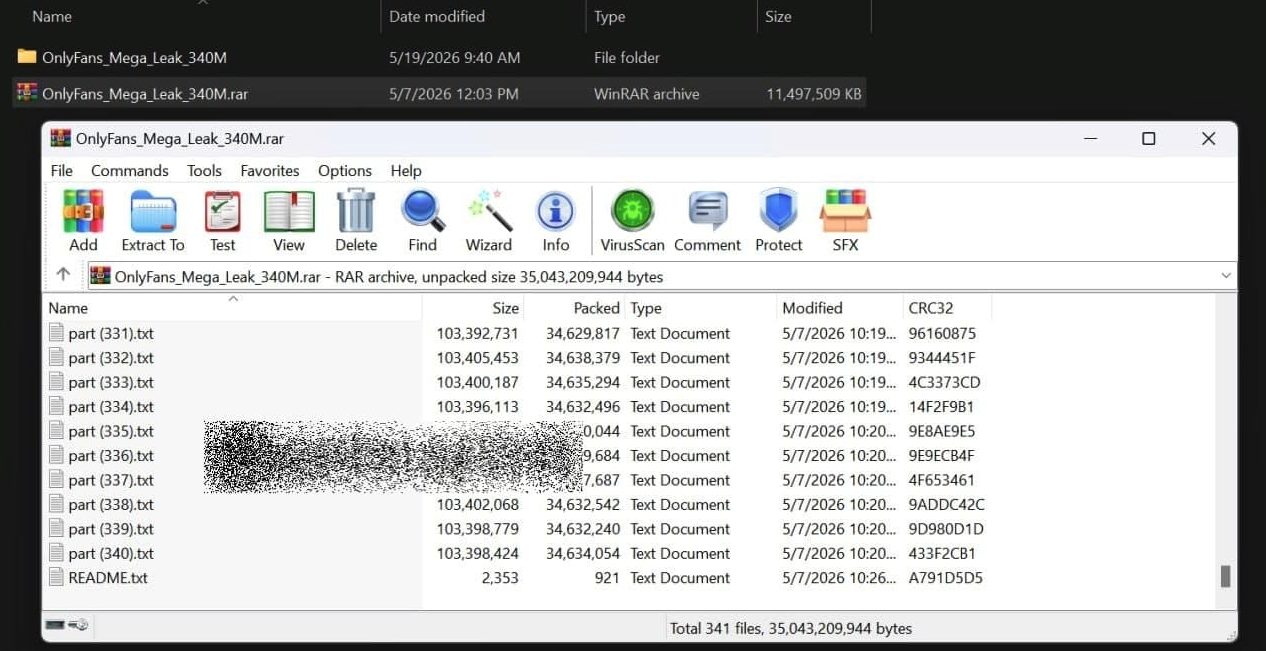Image resolution: width=1266 pixels, height=651 pixels.
Task: Open the Tools menu
Action: click(x=204, y=171)
